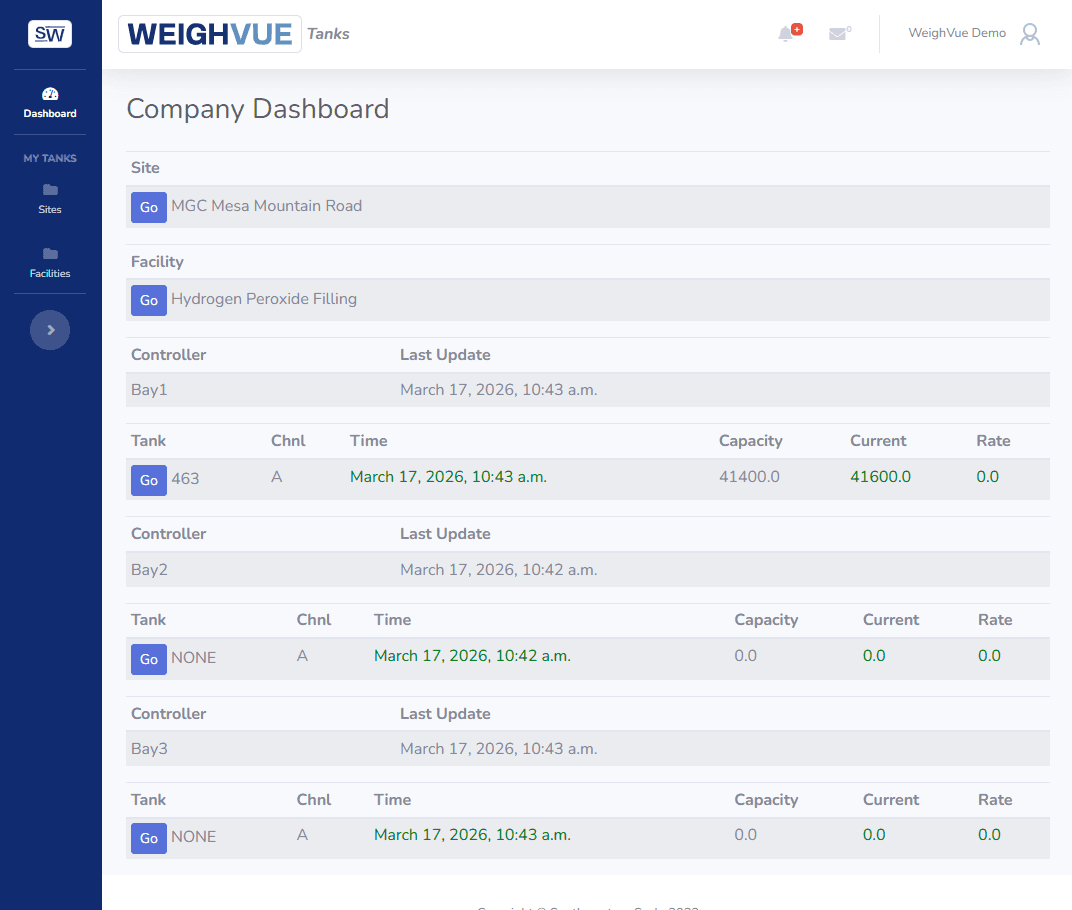The height and width of the screenshot is (910, 1072).
Task: Click tank 463 Current reading 41600.0
Action: pyautogui.click(x=880, y=476)
